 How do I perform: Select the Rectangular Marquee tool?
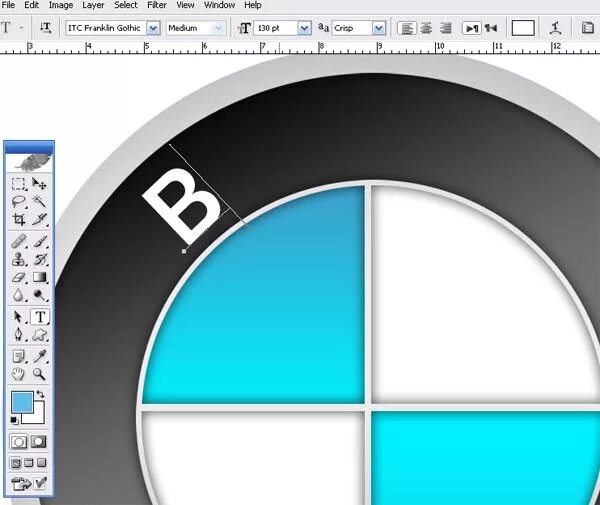(18, 184)
